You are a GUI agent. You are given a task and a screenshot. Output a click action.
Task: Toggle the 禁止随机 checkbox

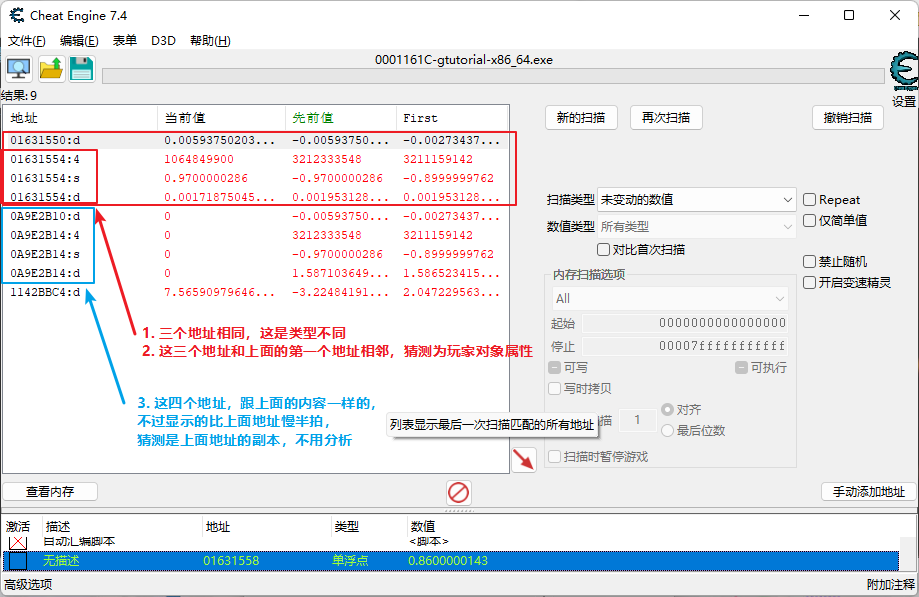point(809,261)
